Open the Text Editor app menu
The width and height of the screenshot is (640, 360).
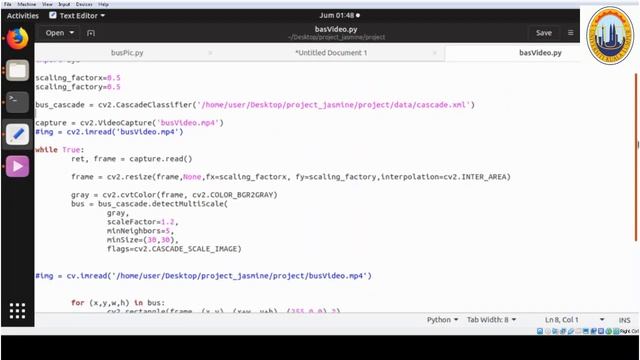coord(77,16)
